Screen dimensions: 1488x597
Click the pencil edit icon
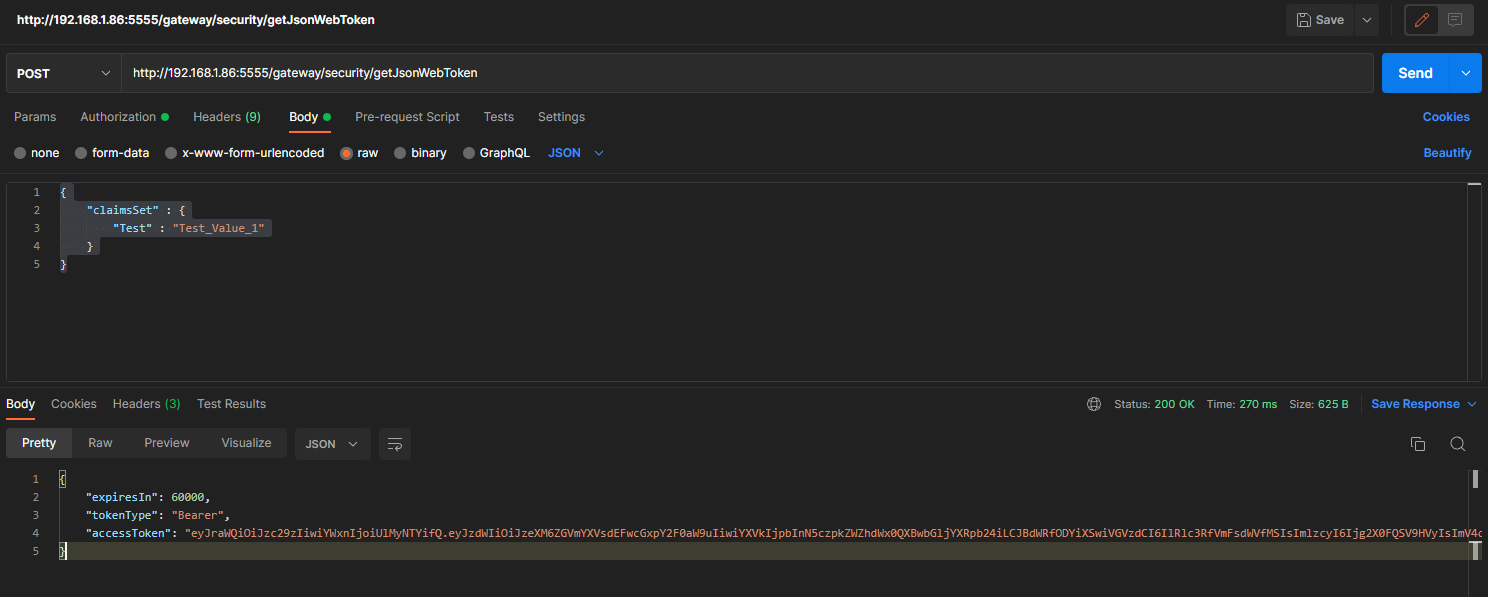[x=1422, y=20]
